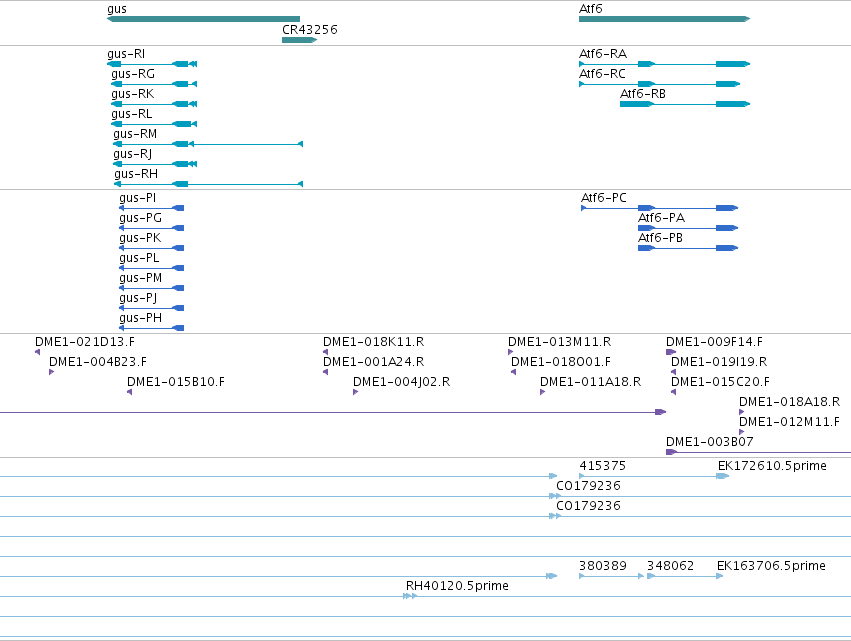The width and height of the screenshot is (851, 641).
Task: Select the gus-PK protein feature
Action: click(x=151, y=248)
